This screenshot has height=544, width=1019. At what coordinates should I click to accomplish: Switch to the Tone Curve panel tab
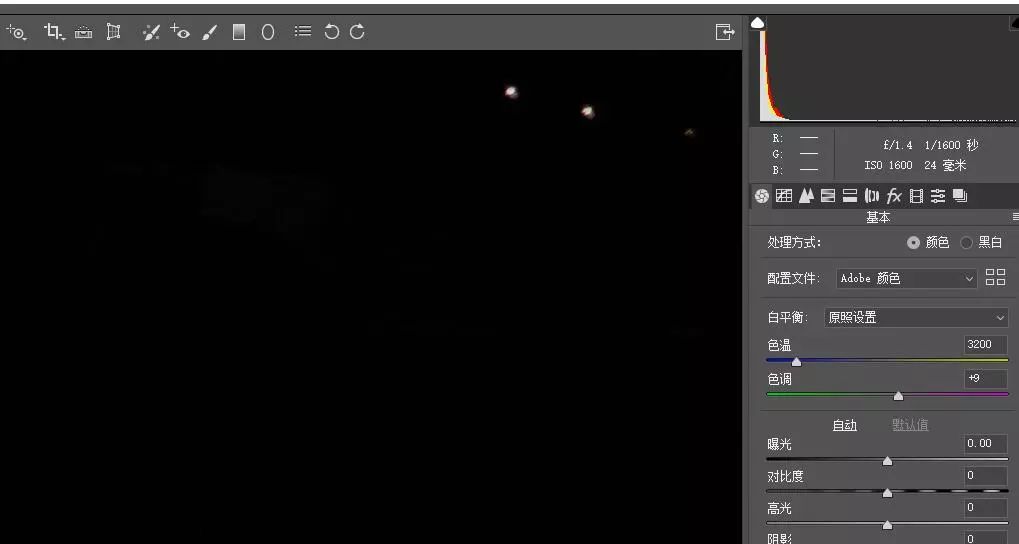784,196
